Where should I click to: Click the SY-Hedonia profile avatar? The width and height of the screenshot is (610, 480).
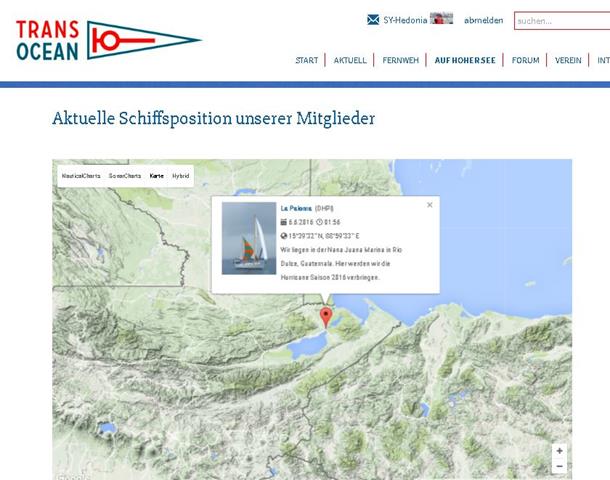click(x=441, y=19)
